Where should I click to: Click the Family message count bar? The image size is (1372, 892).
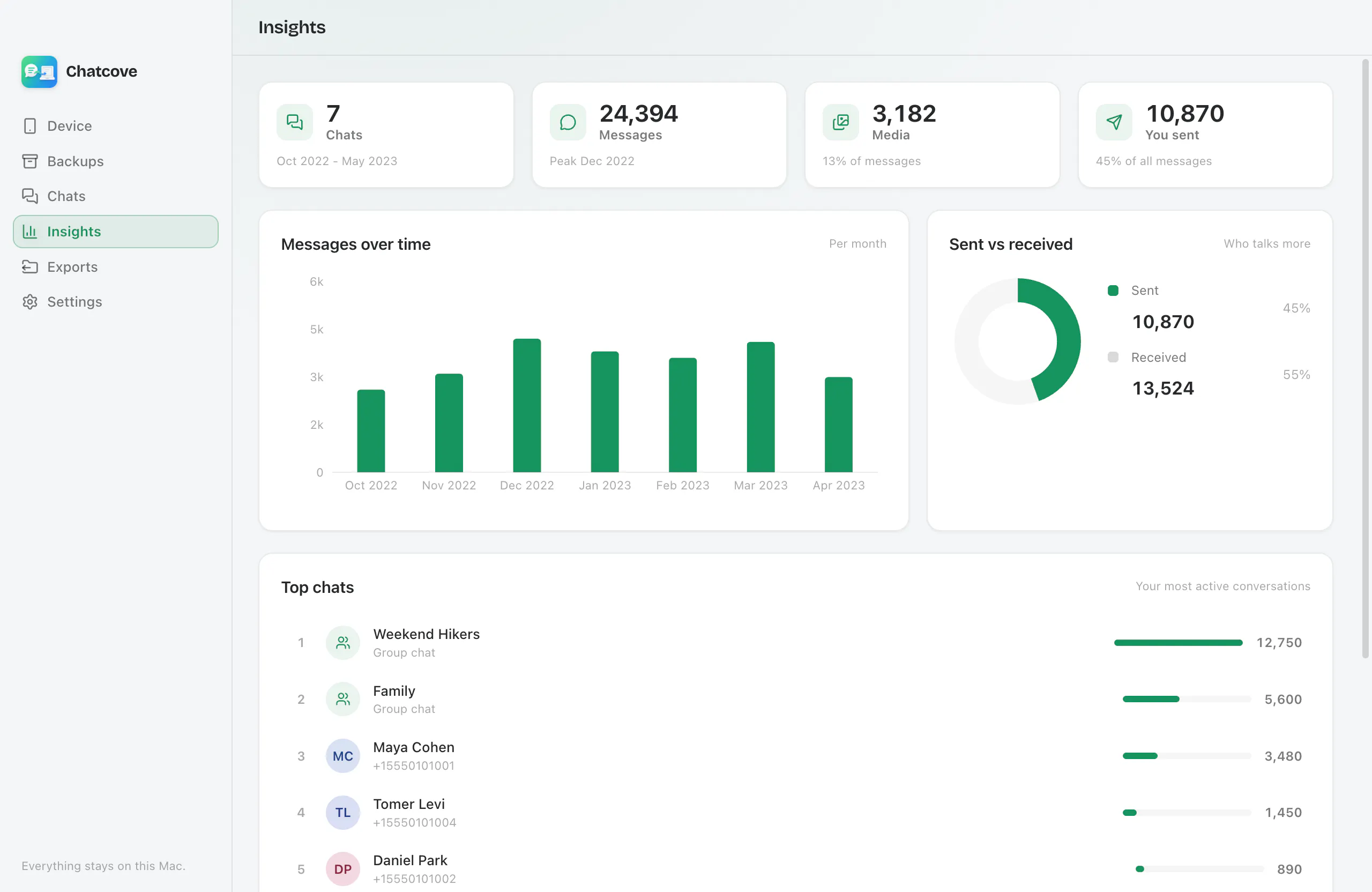coord(1187,699)
